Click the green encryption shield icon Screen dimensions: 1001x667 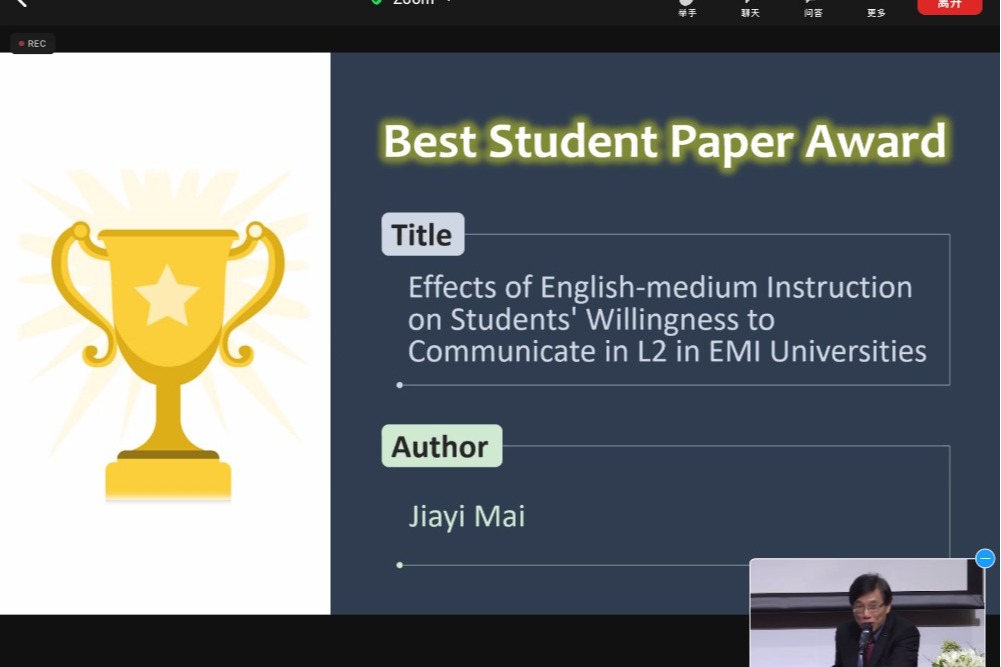376,2
